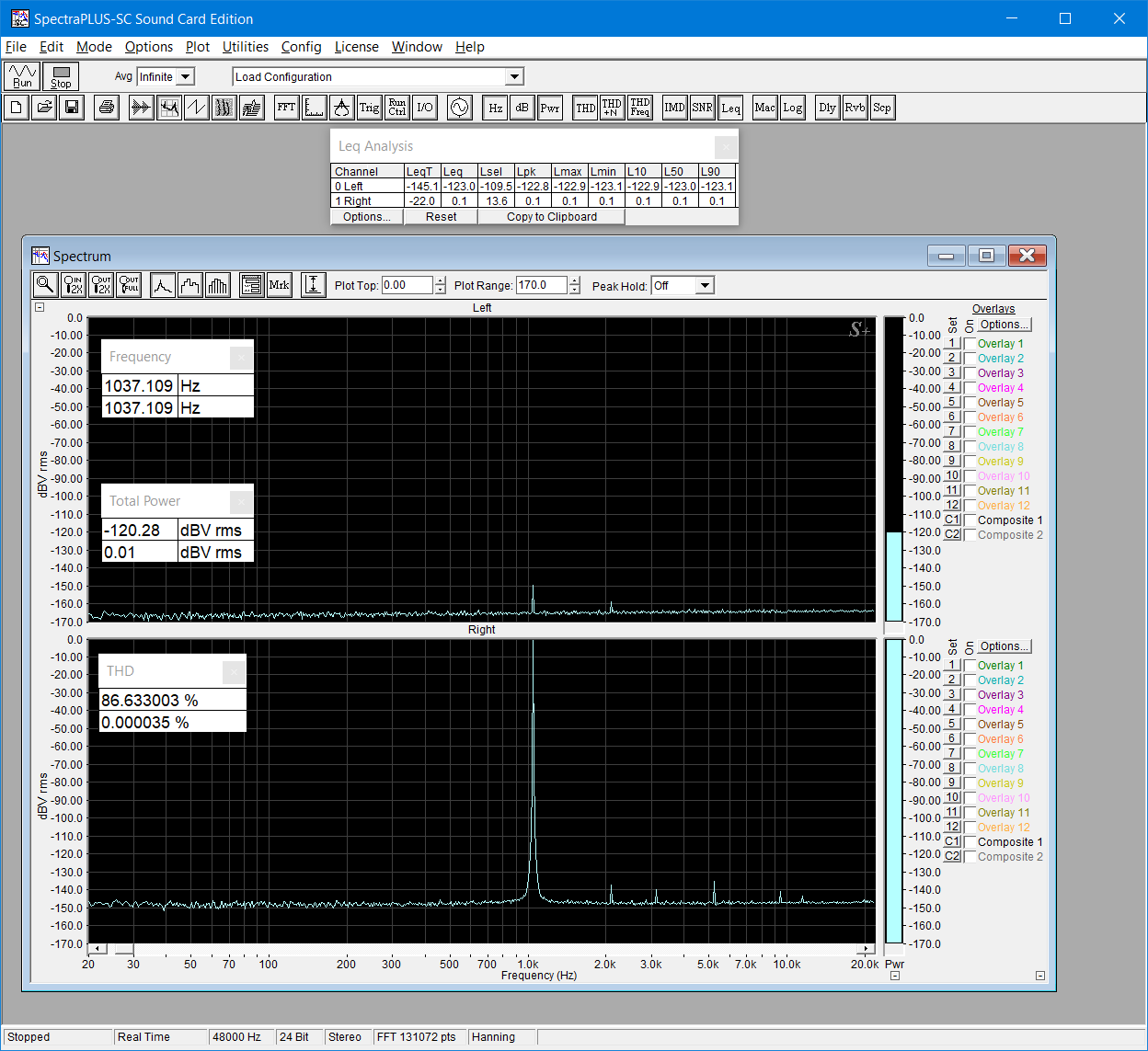The height and width of the screenshot is (1051, 1148).
Task: Open the Peak Hold dropdown
Action: point(705,286)
